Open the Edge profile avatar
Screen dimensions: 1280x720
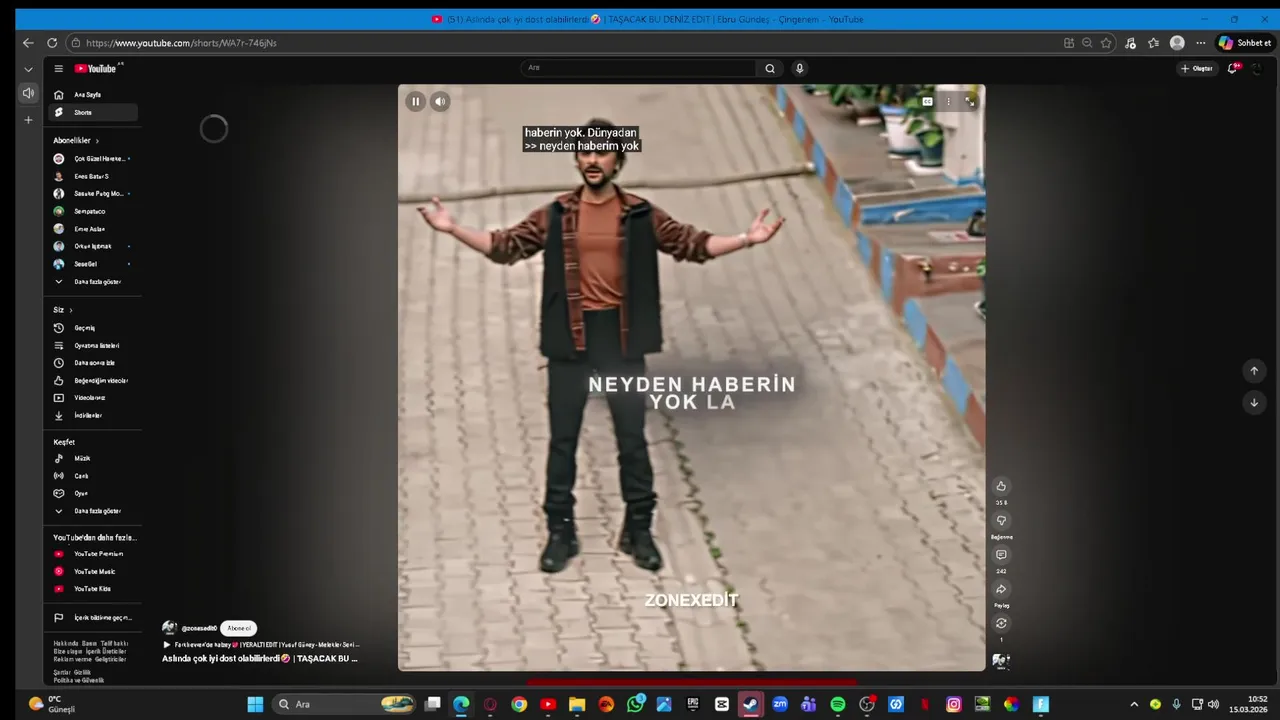[x=1177, y=43]
